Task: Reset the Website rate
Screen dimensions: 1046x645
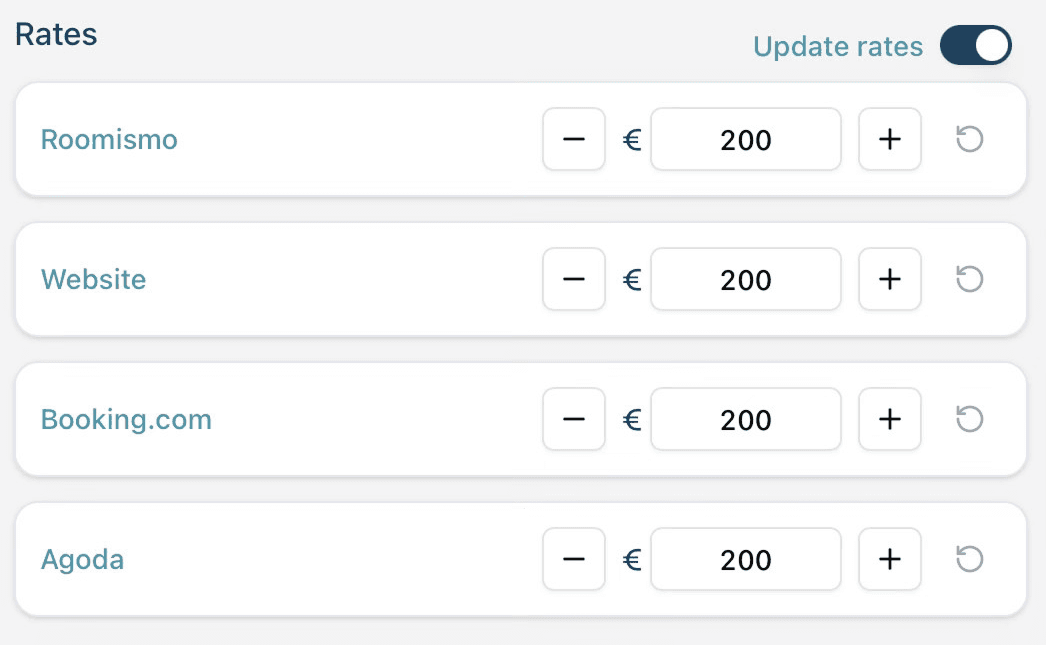Action: pos(969,279)
